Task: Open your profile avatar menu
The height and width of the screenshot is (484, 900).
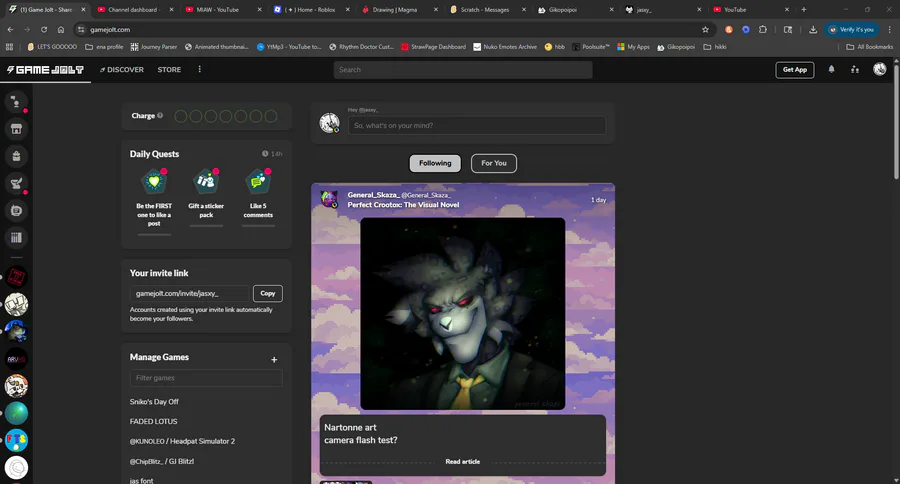Action: (x=879, y=69)
